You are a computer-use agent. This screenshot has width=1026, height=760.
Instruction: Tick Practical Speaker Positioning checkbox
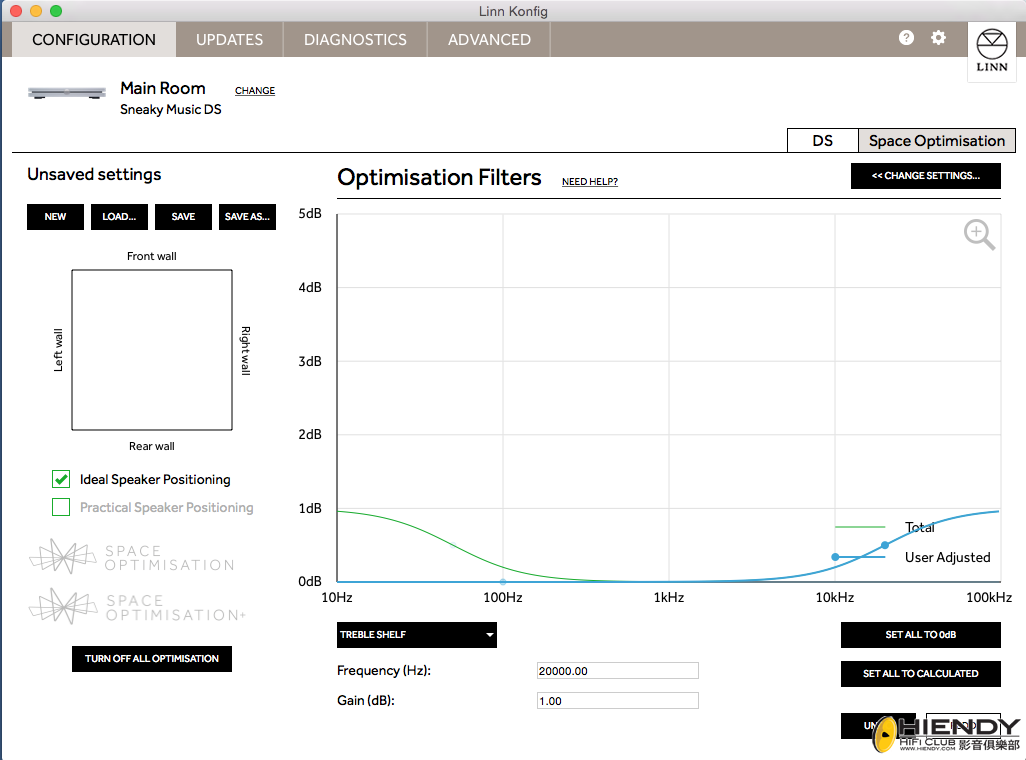[x=61, y=507]
